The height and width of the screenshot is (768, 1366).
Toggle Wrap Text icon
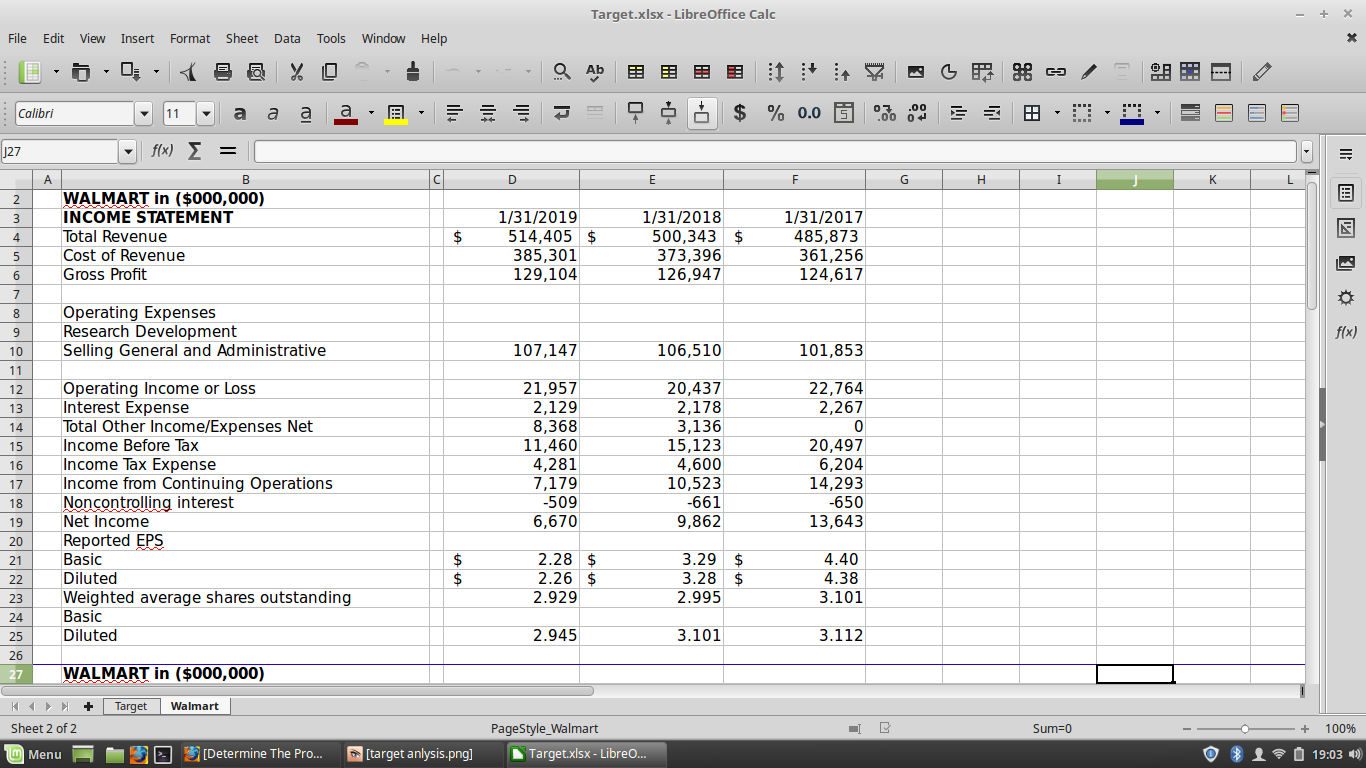pos(562,113)
